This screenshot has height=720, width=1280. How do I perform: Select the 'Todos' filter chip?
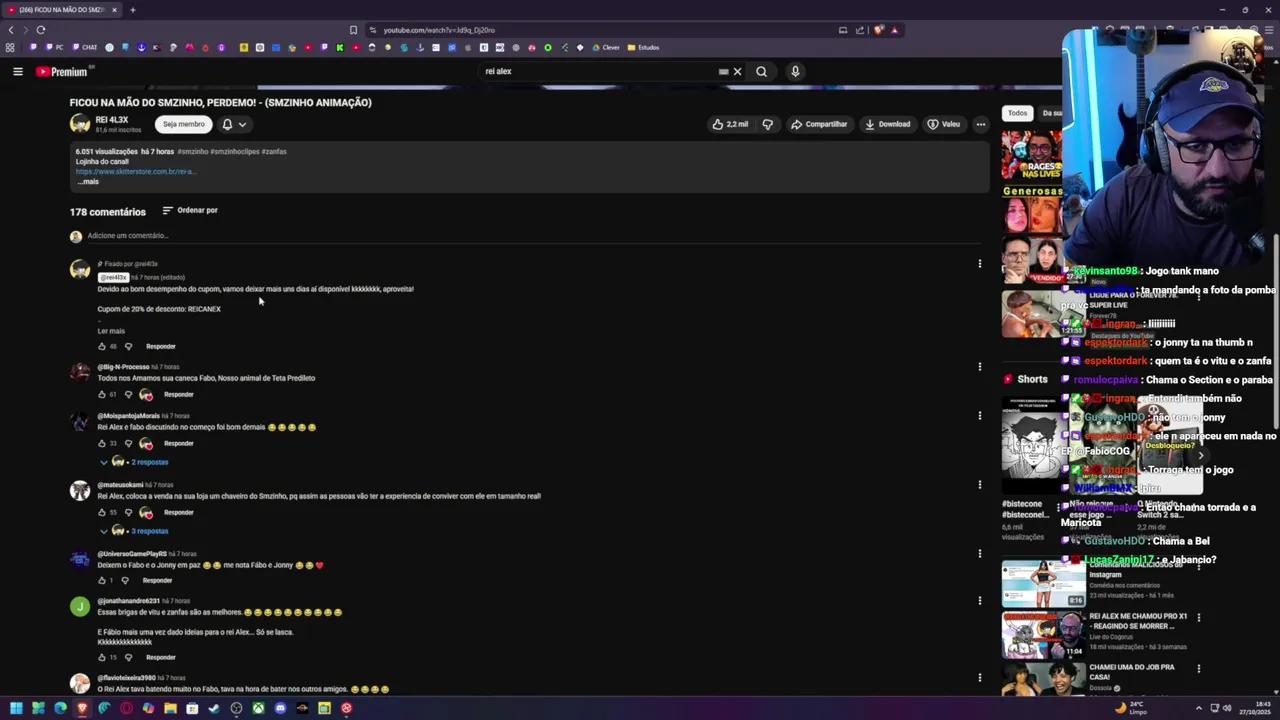(1017, 113)
